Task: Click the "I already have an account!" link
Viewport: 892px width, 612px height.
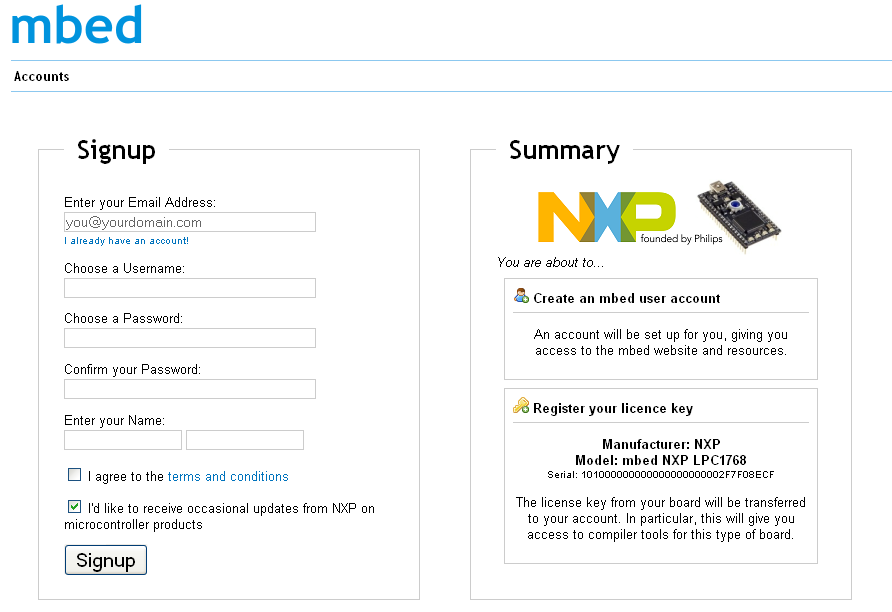Action: pyautogui.click(x=126, y=241)
